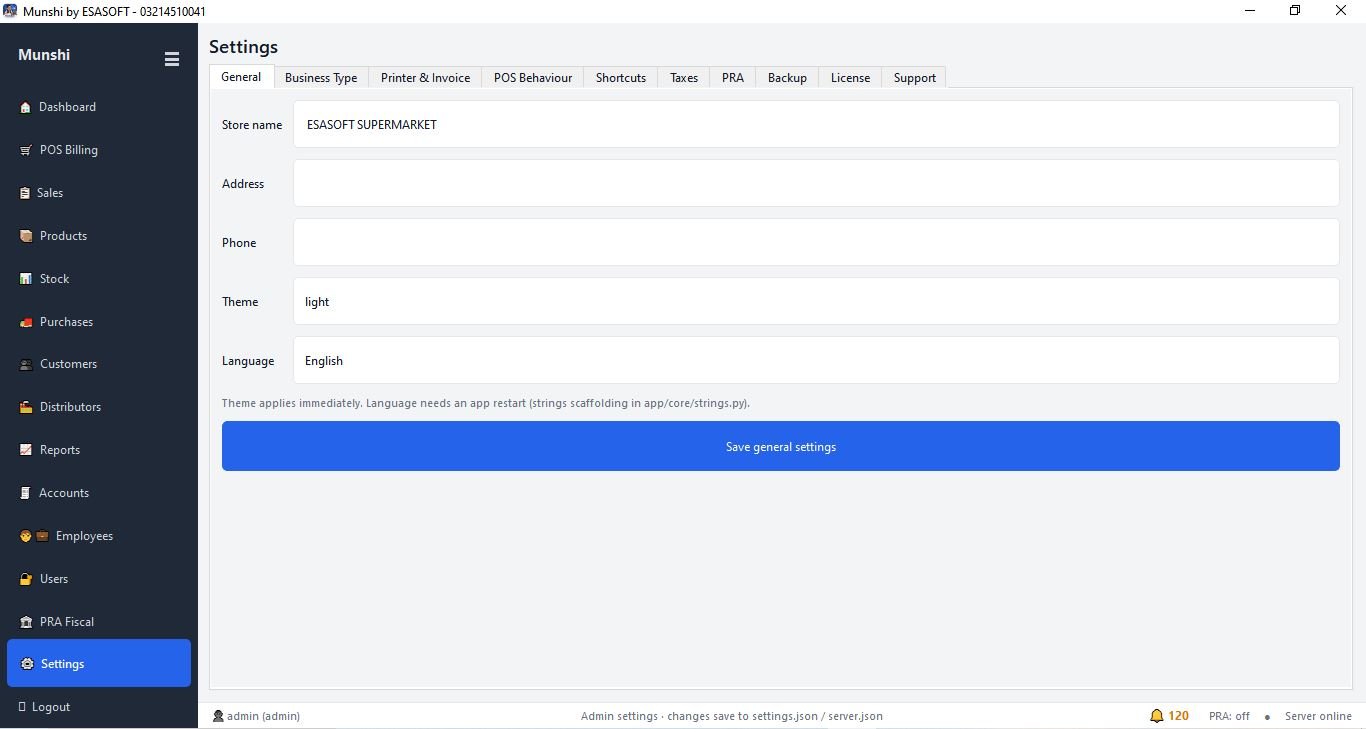Open the PRA Fiscal section
1366x729 pixels.
tap(98, 622)
